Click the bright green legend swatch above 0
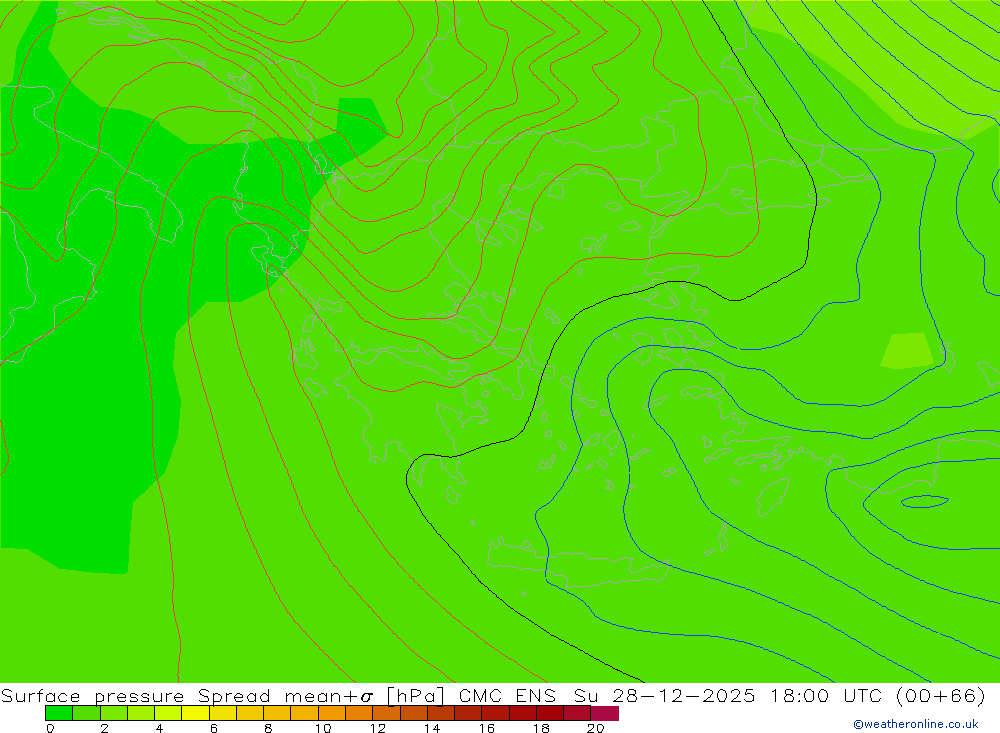Image resolution: width=1000 pixels, height=733 pixels. coord(59,713)
